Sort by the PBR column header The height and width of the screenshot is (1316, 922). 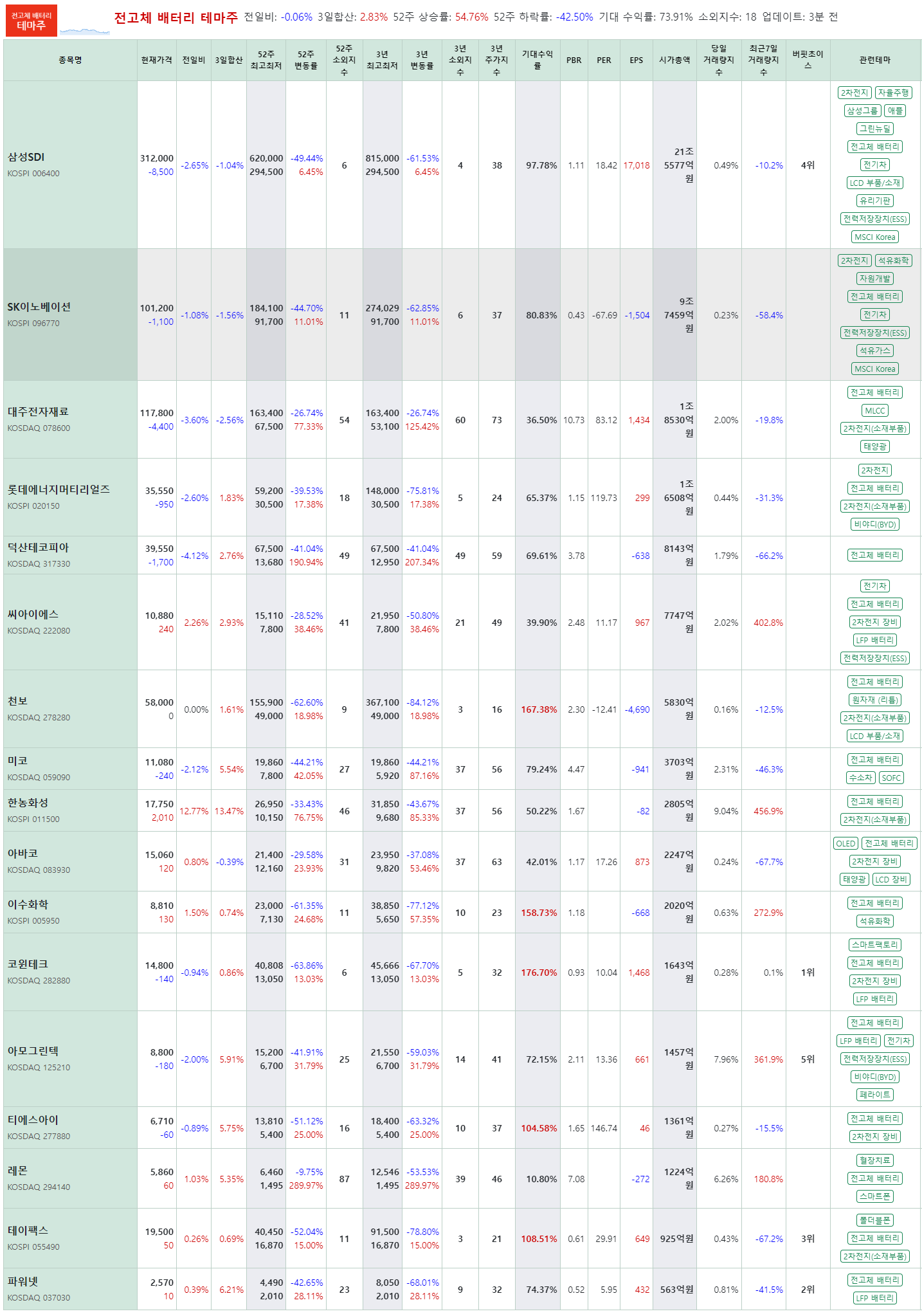point(574,60)
